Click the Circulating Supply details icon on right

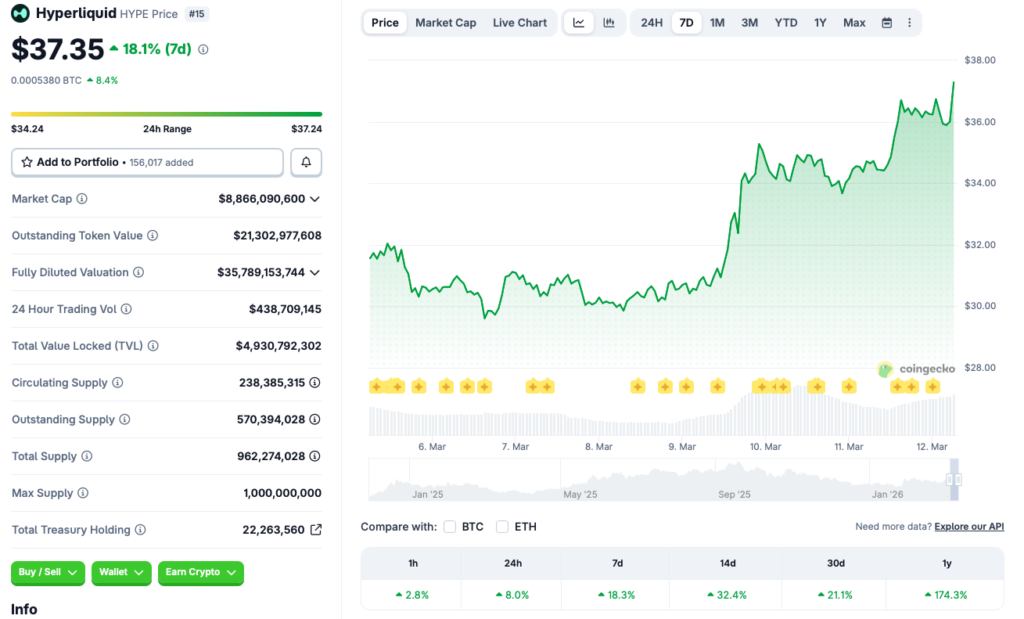click(x=315, y=383)
